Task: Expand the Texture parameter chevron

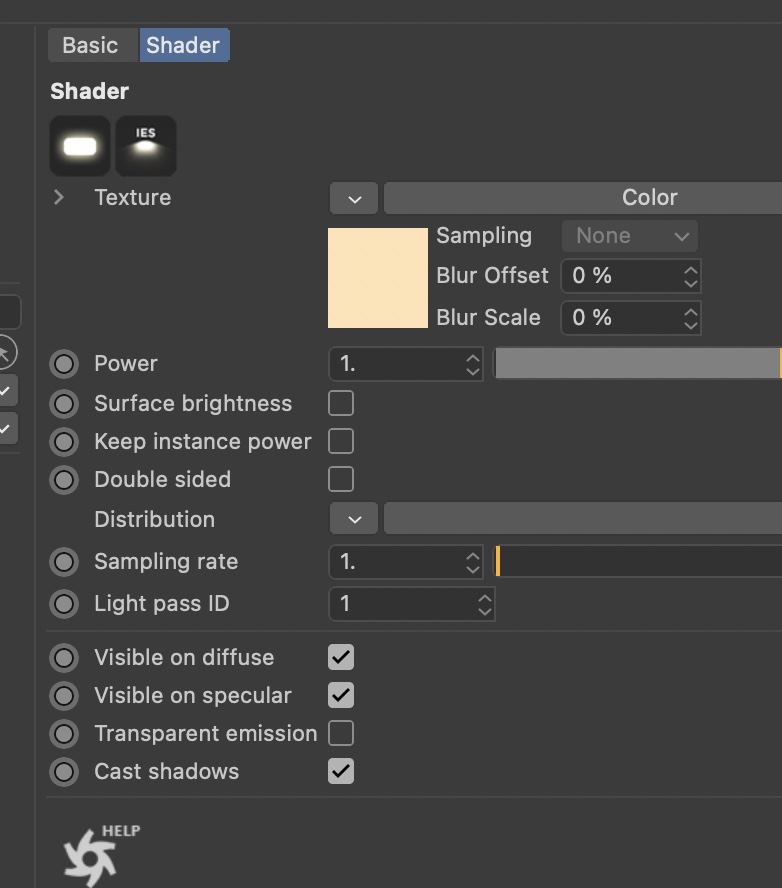Action: pos(59,198)
